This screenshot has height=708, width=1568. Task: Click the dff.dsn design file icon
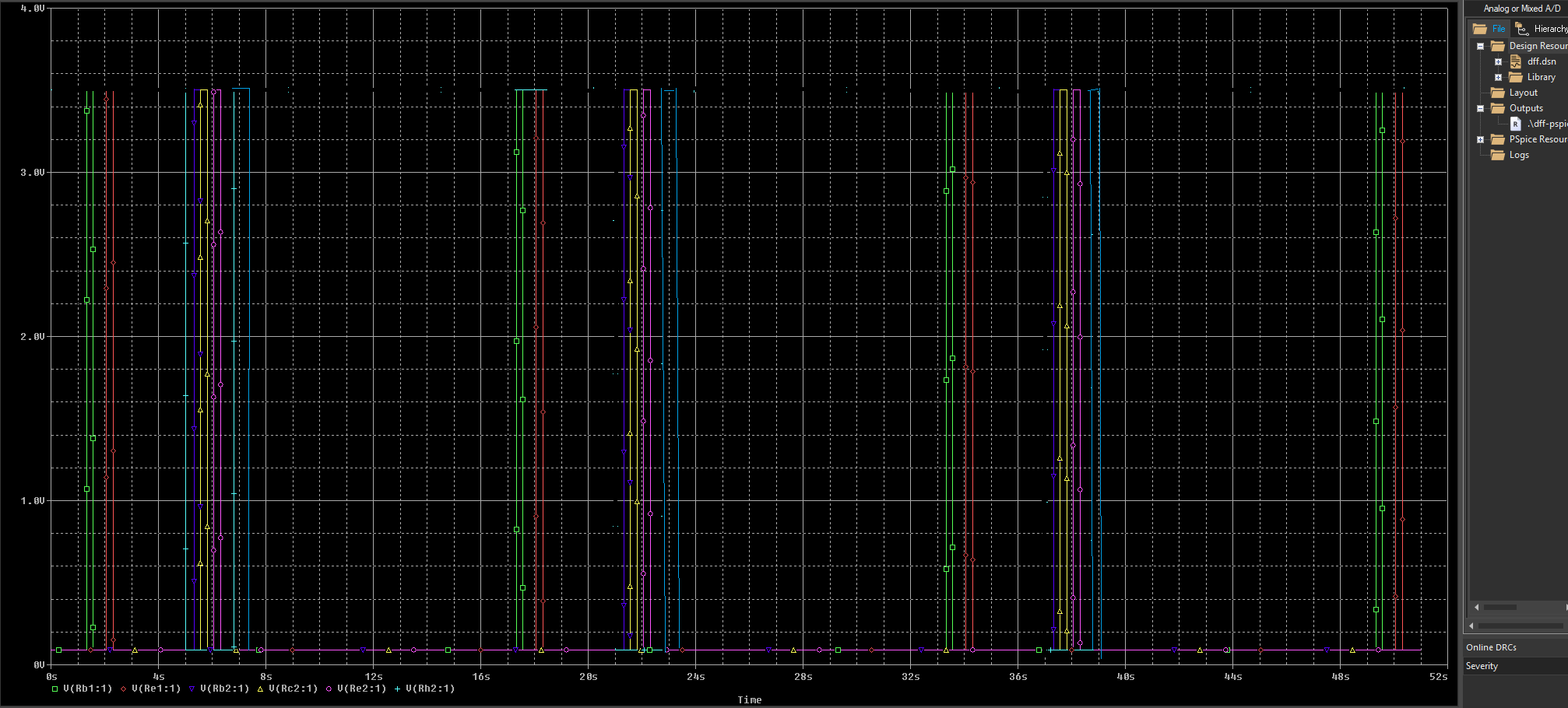pyautogui.click(x=1516, y=61)
